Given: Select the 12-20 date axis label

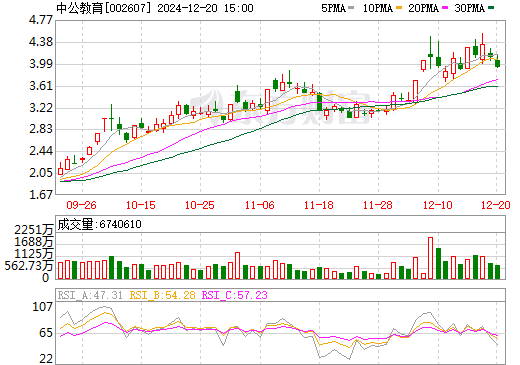Looking at the screenshot, I should tap(496, 205).
